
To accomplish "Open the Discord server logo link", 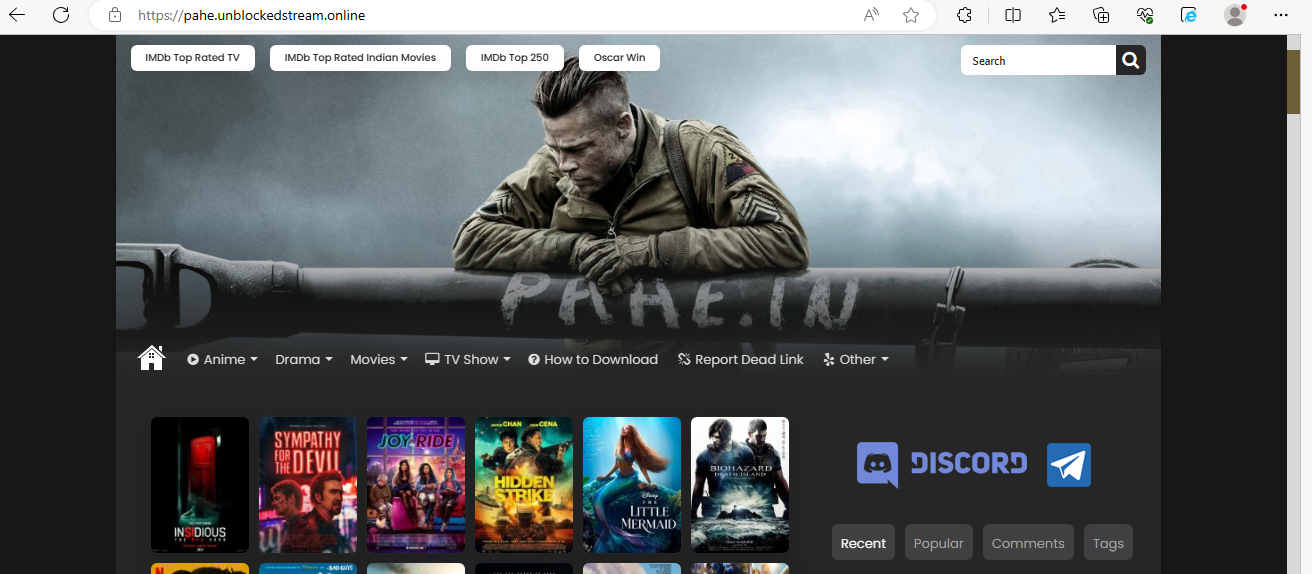I will (x=941, y=464).
